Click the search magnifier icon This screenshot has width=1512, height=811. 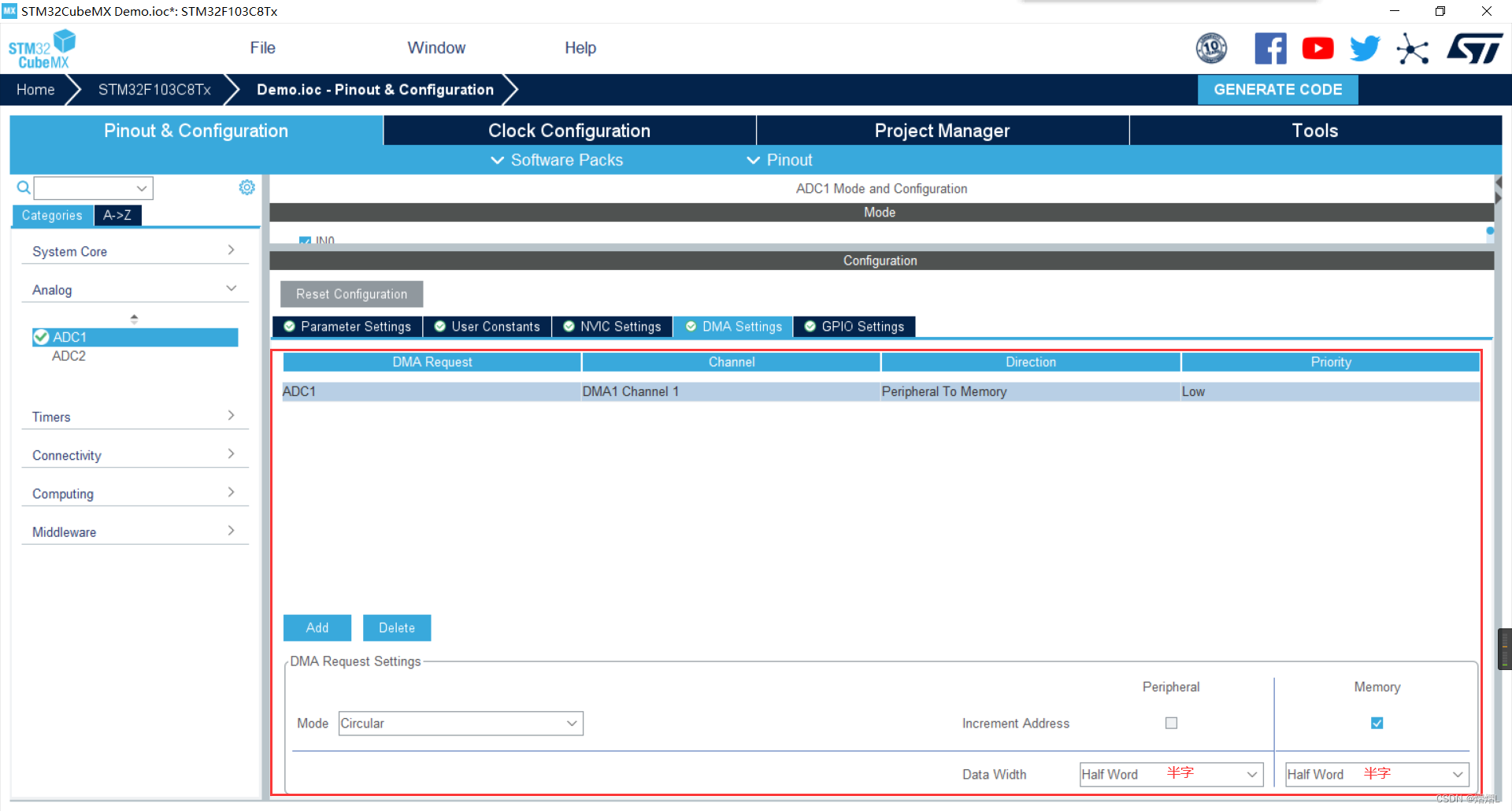pos(24,187)
